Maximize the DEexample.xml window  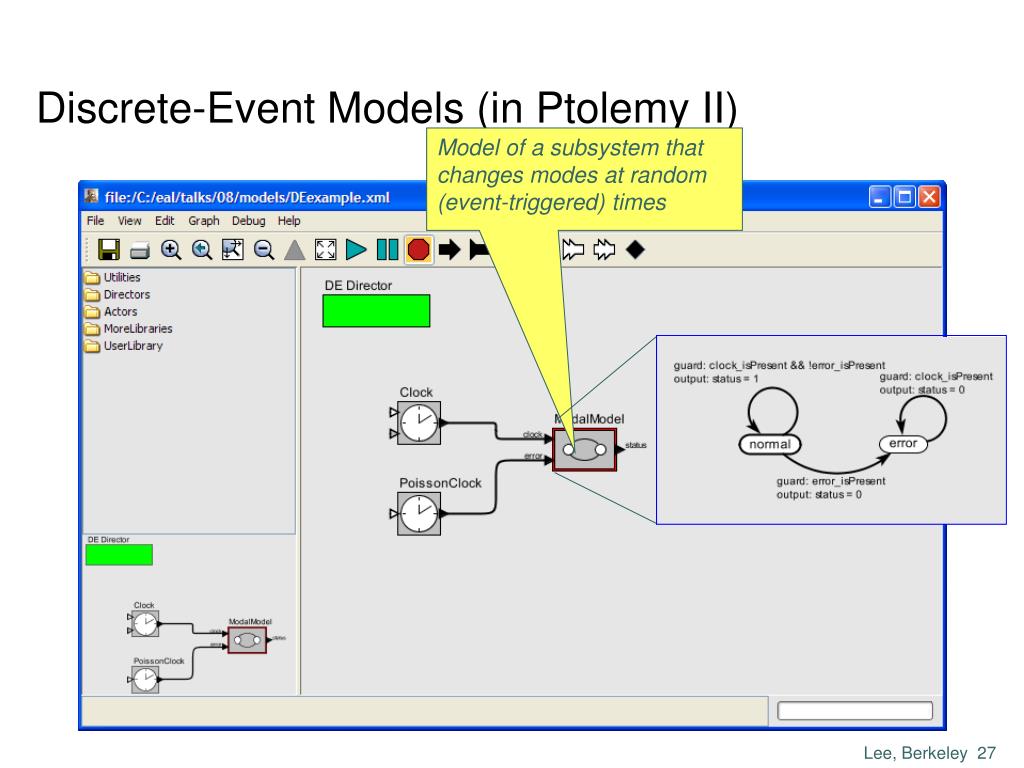(904, 197)
